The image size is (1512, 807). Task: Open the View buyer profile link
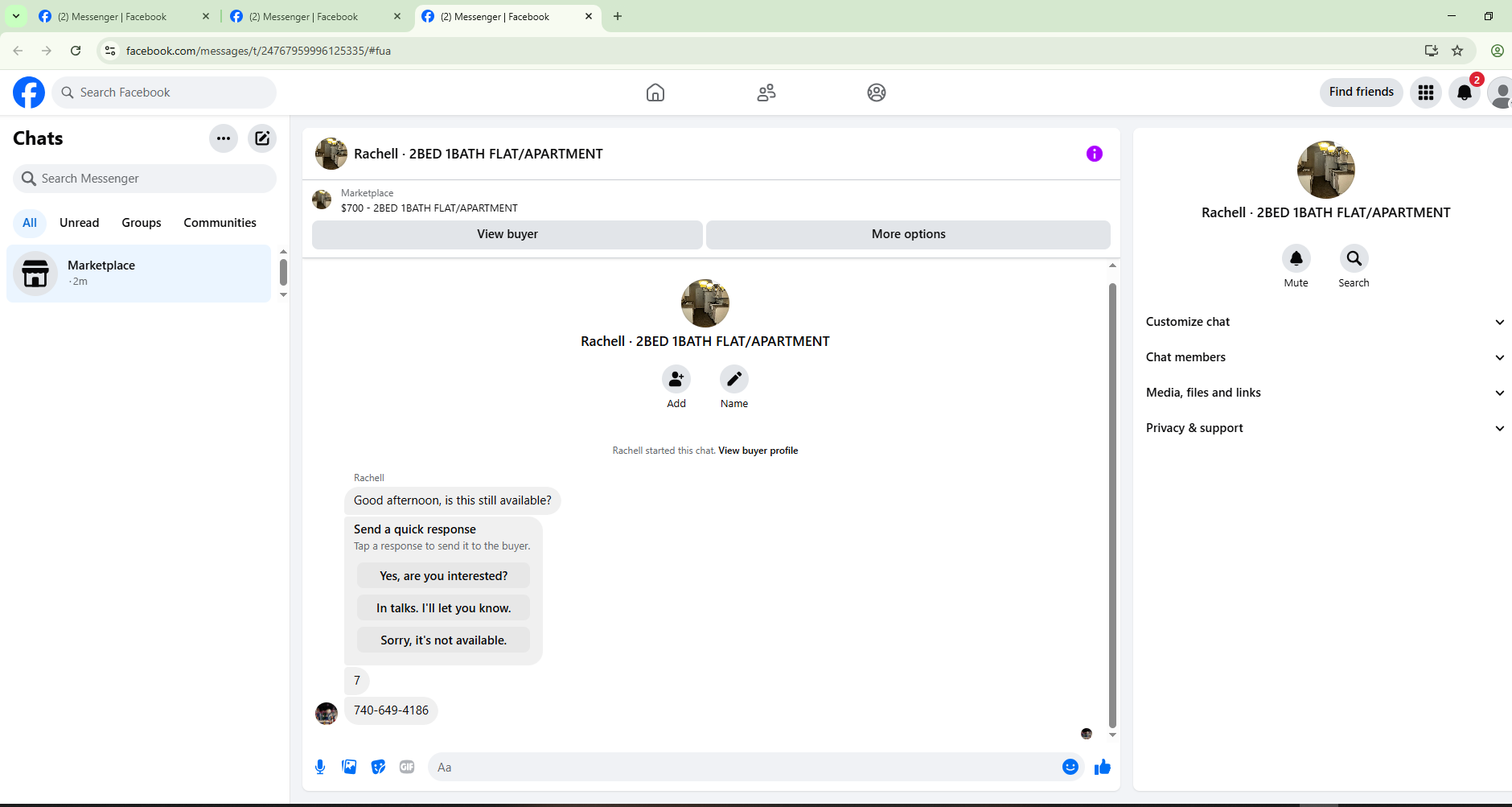758,451
